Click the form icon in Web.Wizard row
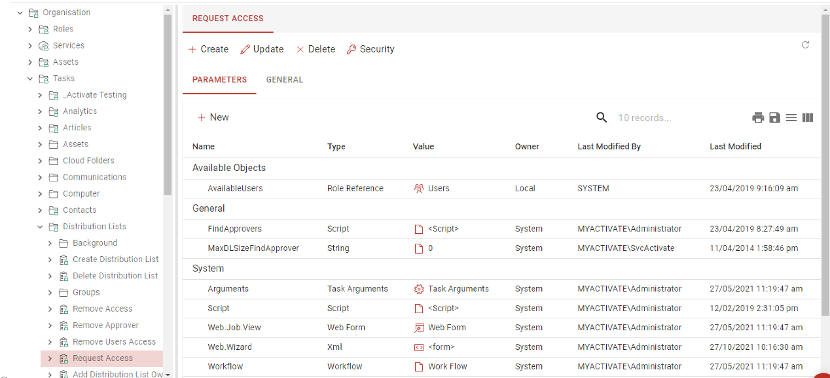 click(x=419, y=347)
